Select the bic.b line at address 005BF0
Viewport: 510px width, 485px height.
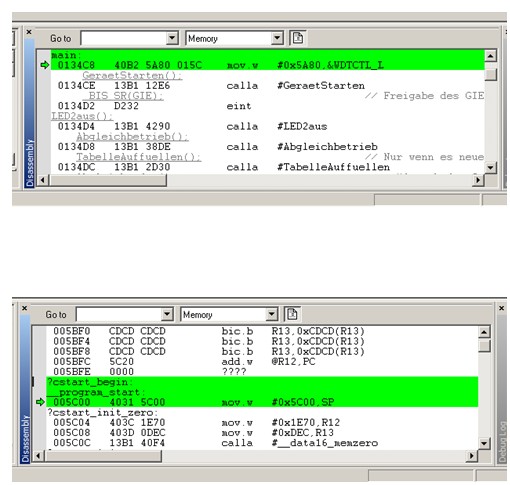262,331
